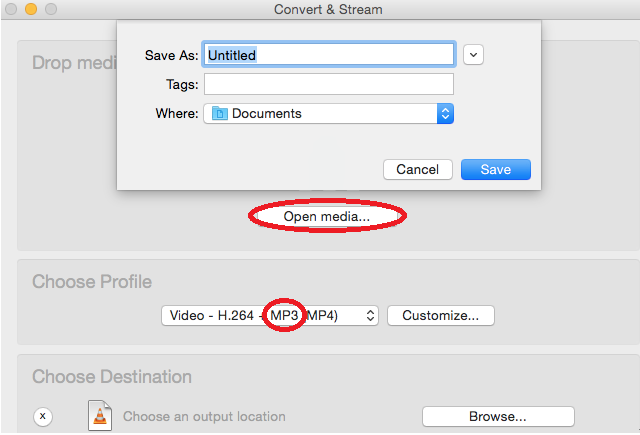Open the Where location dropdown showing Documents
The width and height of the screenshot is (640, 435).
pyautogui.click(x=329, y=113)
